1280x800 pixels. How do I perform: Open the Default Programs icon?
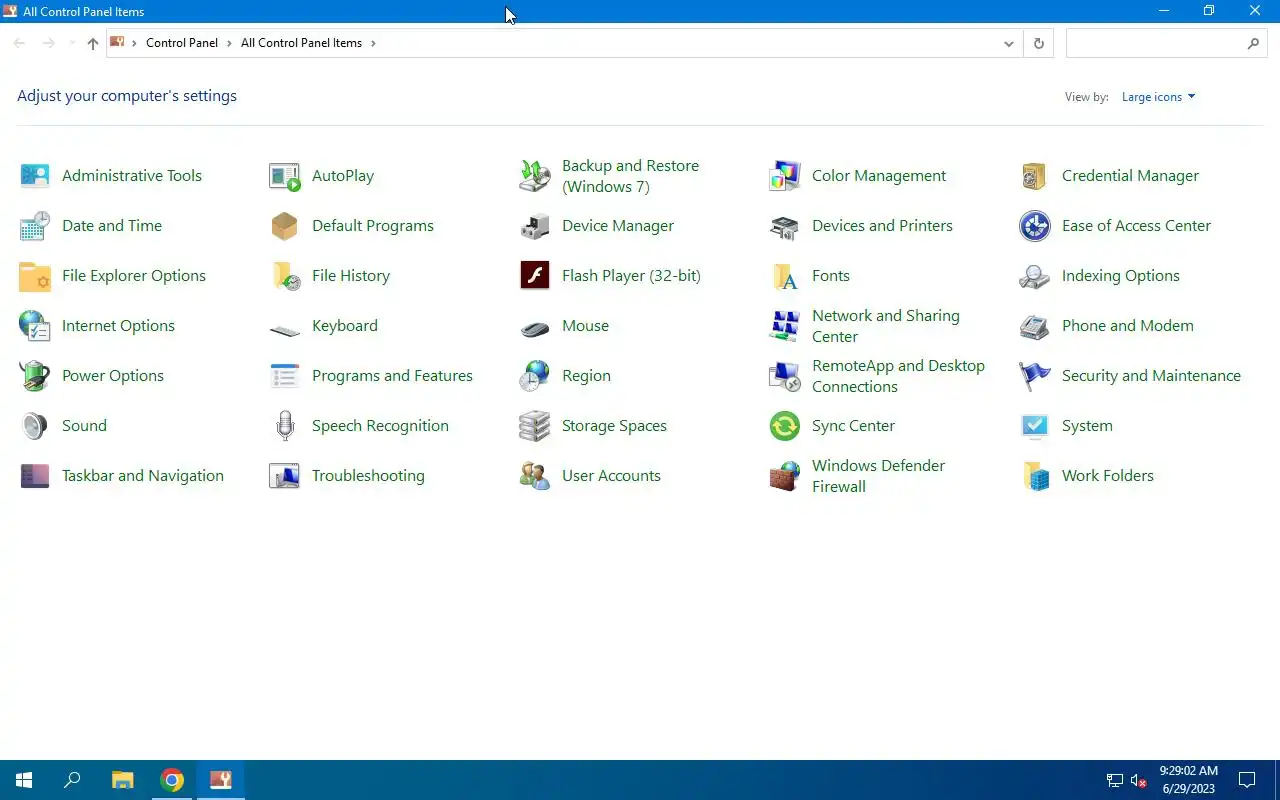(285, 226)
